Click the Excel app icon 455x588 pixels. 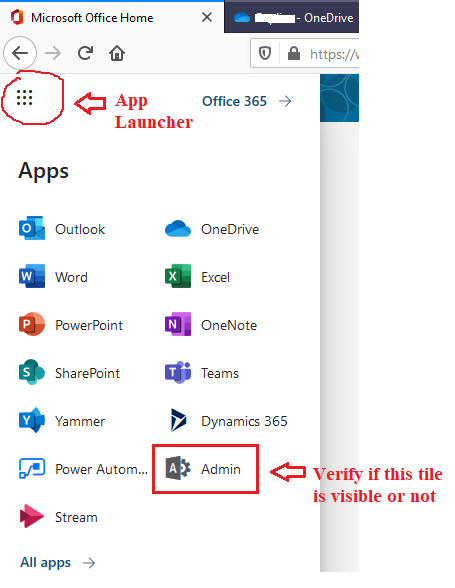pyautogui.click(x=178, y=276)
